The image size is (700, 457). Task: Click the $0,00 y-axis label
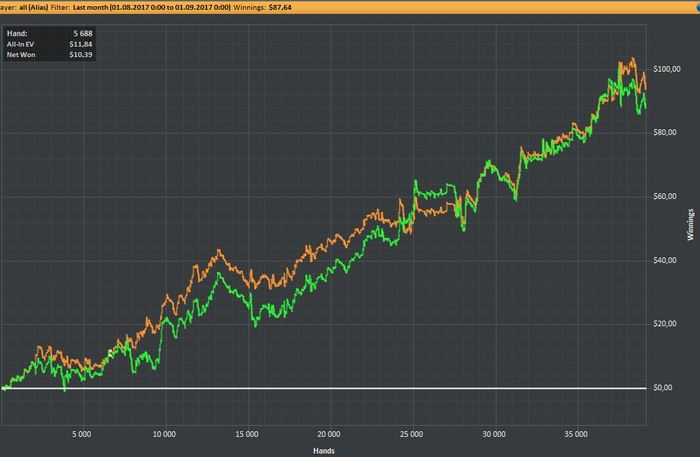[x=662, y=387]
